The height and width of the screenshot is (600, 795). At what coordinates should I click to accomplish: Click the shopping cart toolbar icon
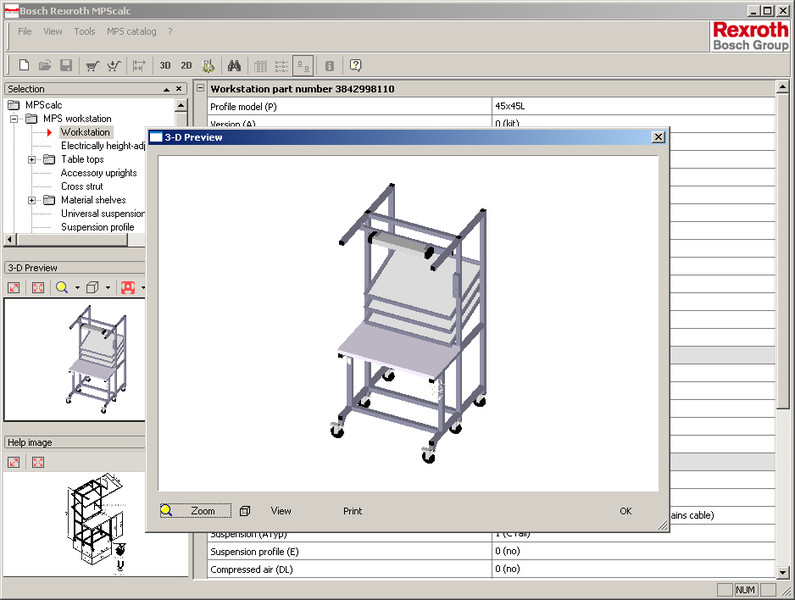pos(92,66)
